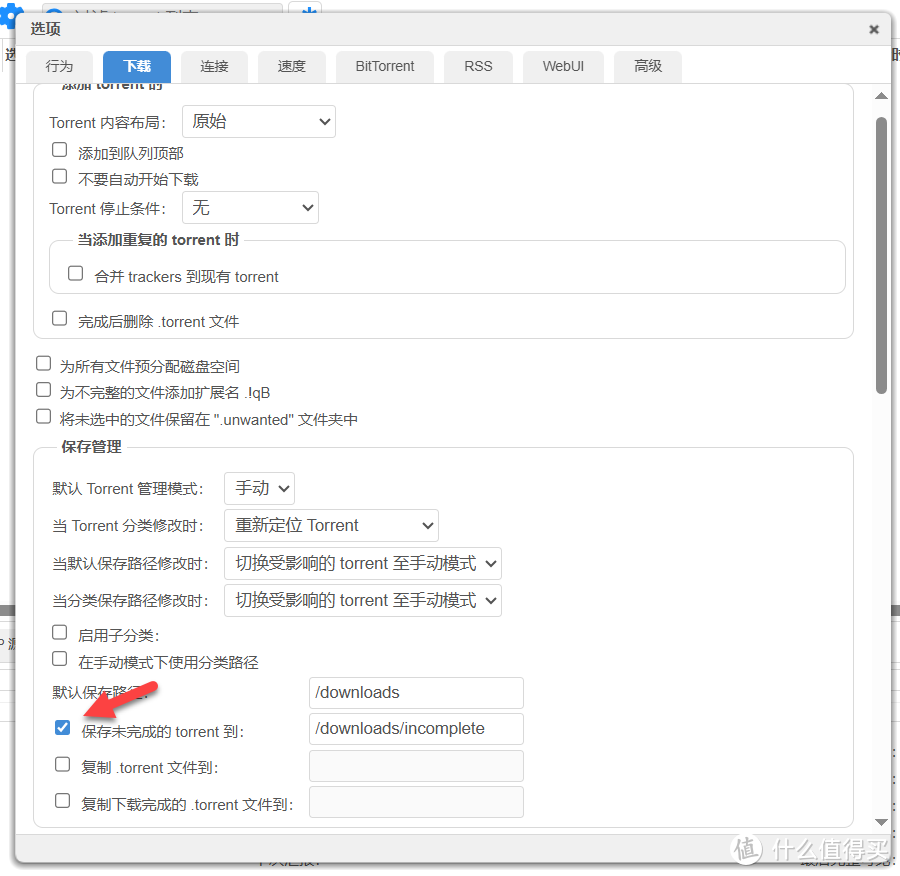
Task: Open the 速度 tab
Action: pyautogui.click(x=292, y=67)
